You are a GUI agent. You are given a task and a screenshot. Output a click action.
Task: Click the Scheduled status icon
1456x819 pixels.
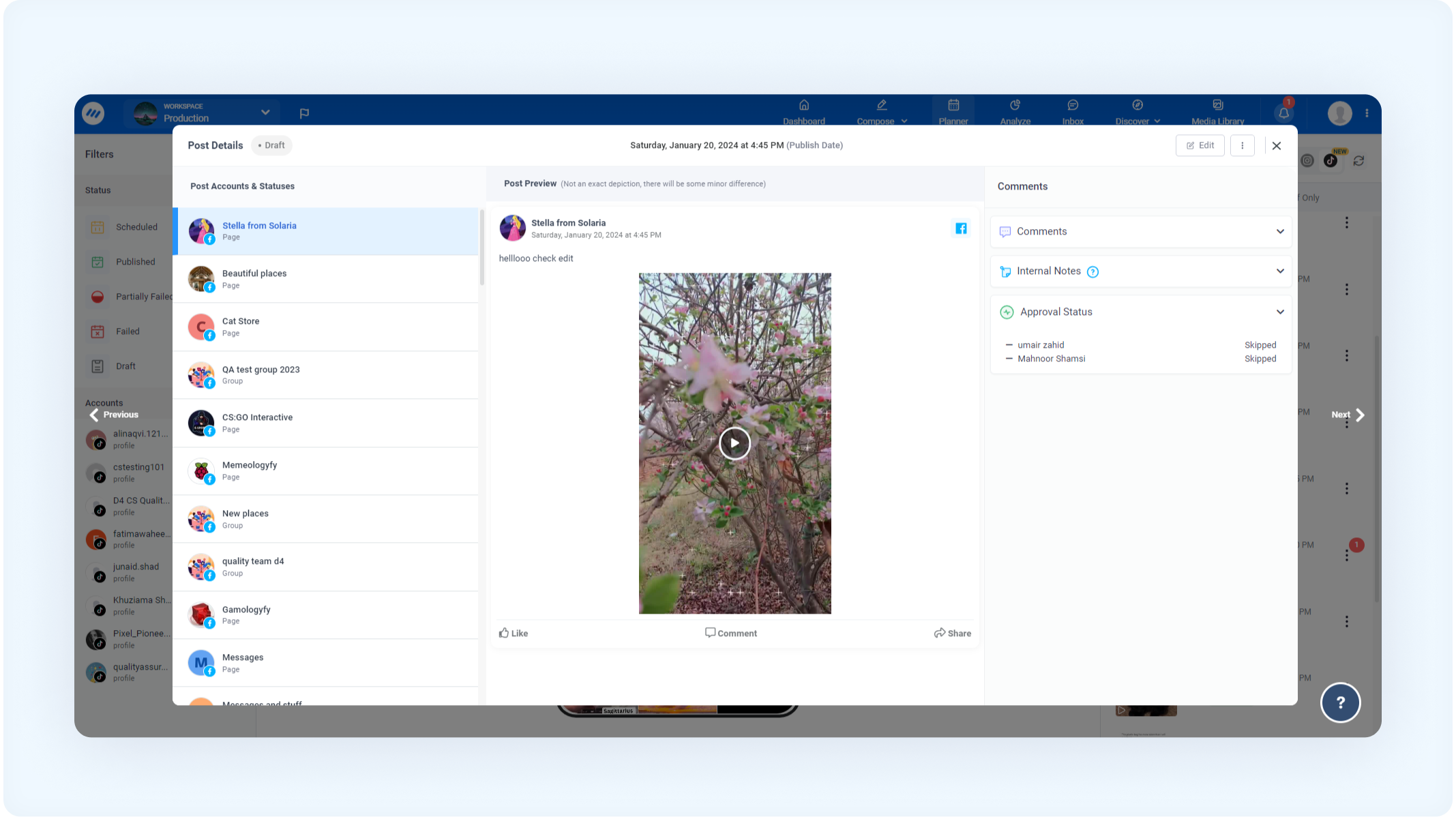(98, 227)
